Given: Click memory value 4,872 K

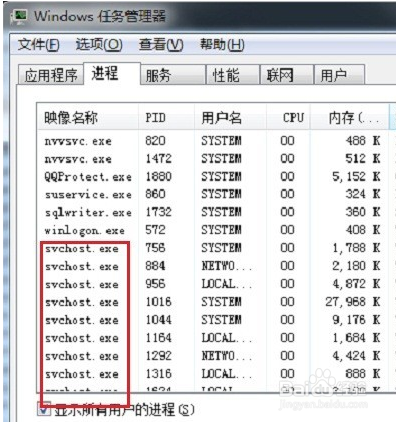Looking at the screenshot, I should coord(356,284).
